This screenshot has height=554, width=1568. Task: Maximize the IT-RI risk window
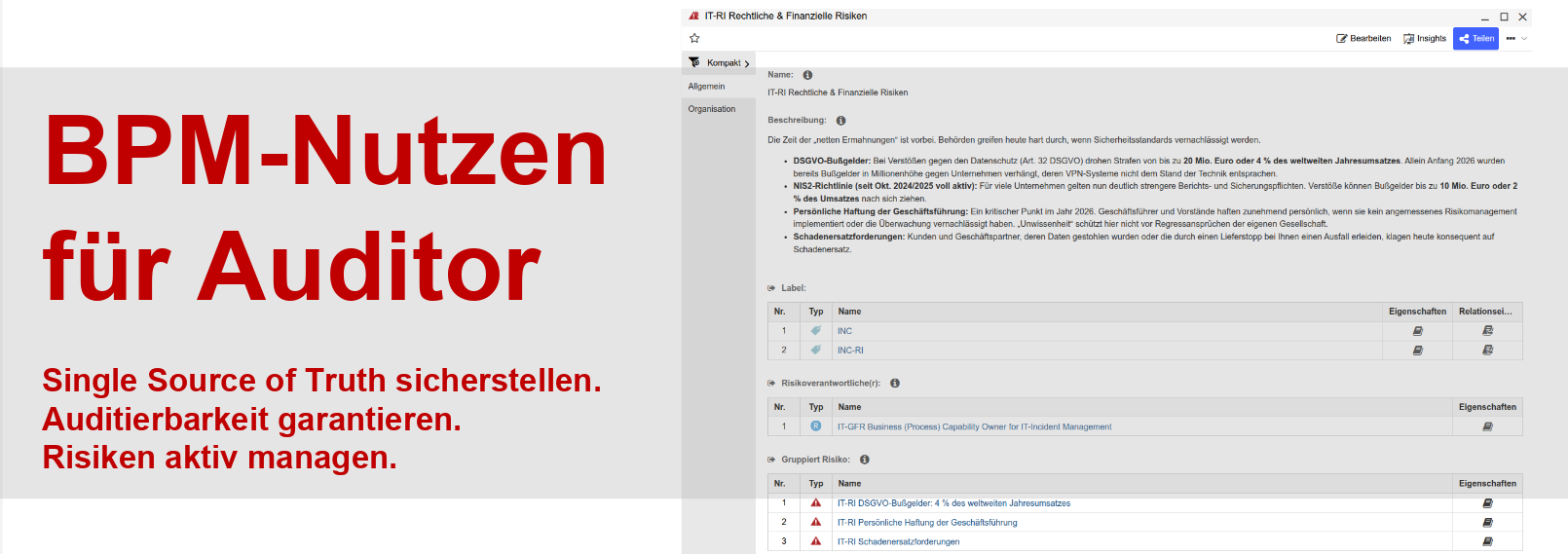(x=1504, y=17)
